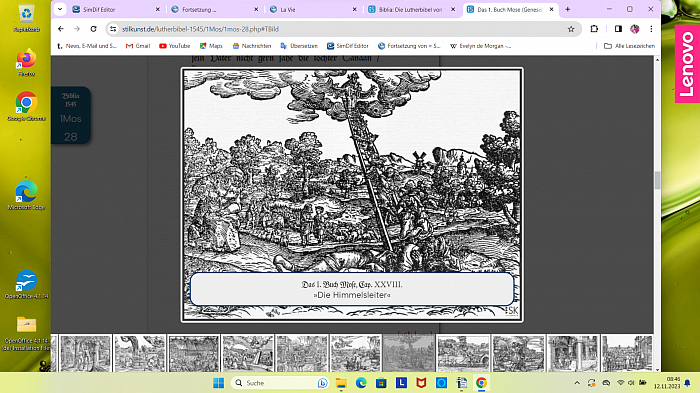Open the OpenOffice 4.1.14 desktop shortcut
Screen dimensions: 700x393
point(26,284)
